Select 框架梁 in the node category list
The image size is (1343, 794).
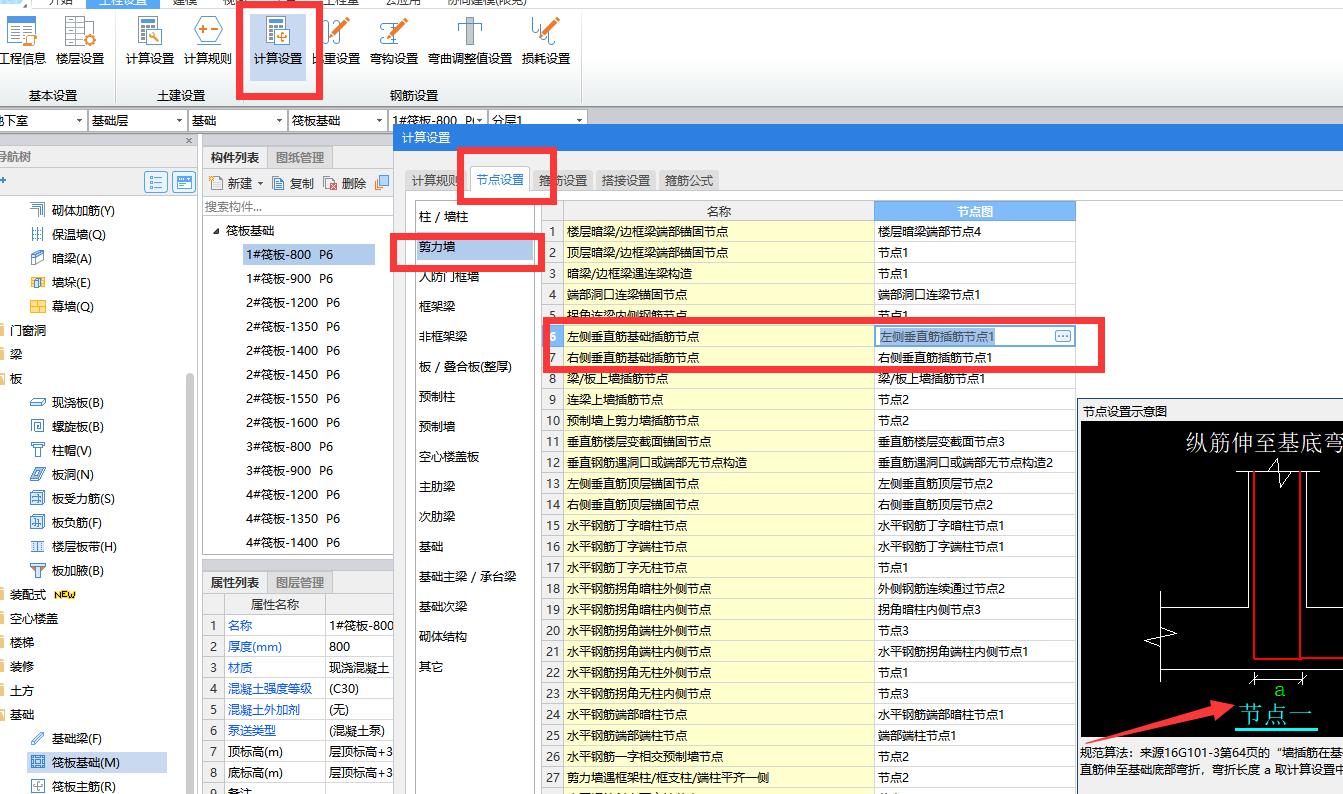coord(475,306)
